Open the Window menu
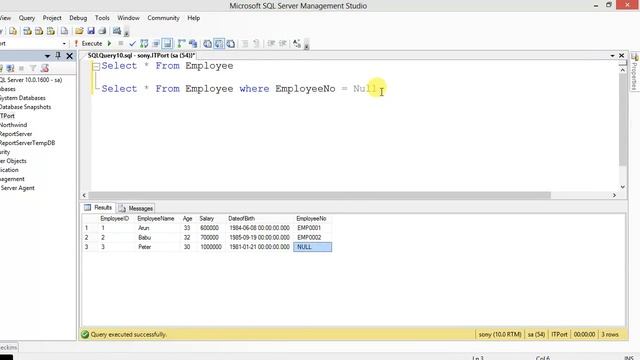 pyautogui.click(x=128, y=18)
